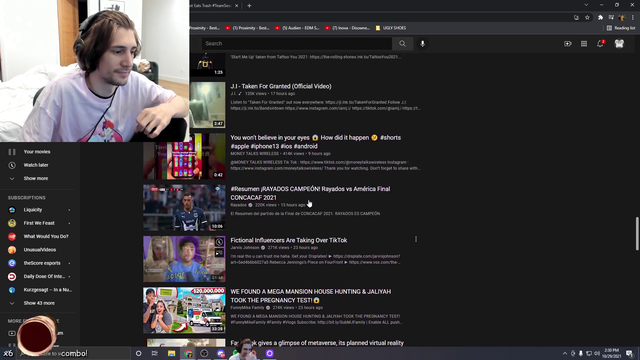Open J.I - Taken For Granted video title
The image size is (640, 360).
click(x=281, y=87)
